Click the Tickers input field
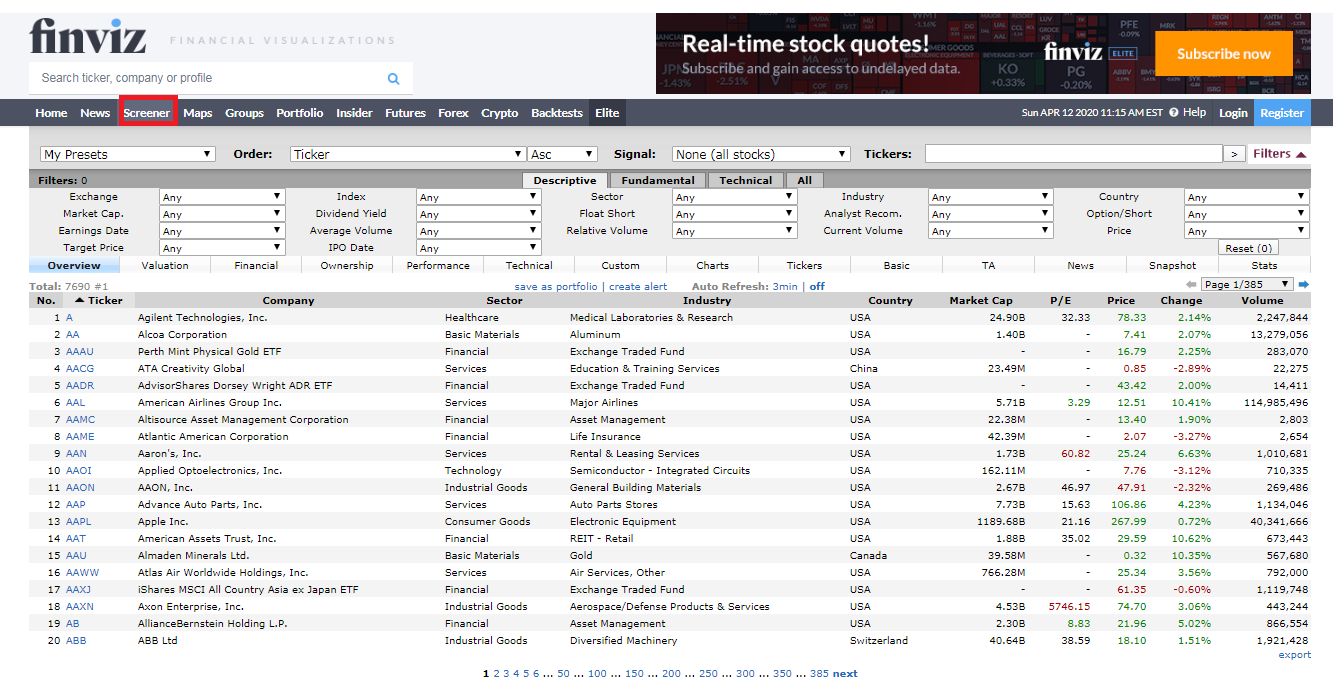 (1074, 154)
